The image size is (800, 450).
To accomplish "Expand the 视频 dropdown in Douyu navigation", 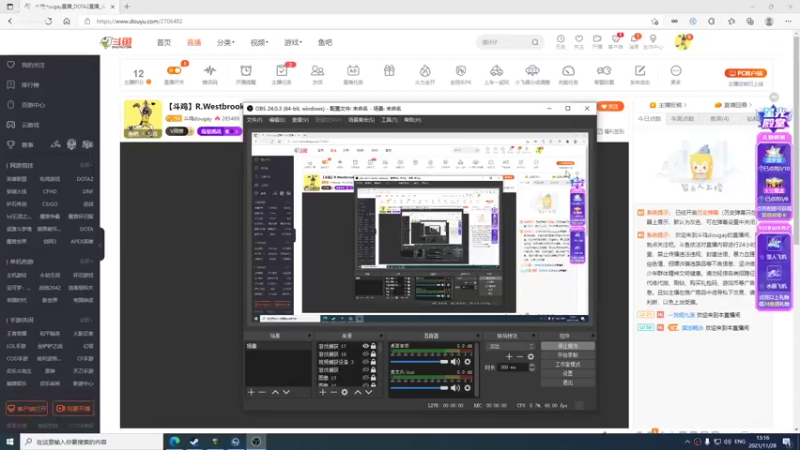I will click(x=259, y=42).
